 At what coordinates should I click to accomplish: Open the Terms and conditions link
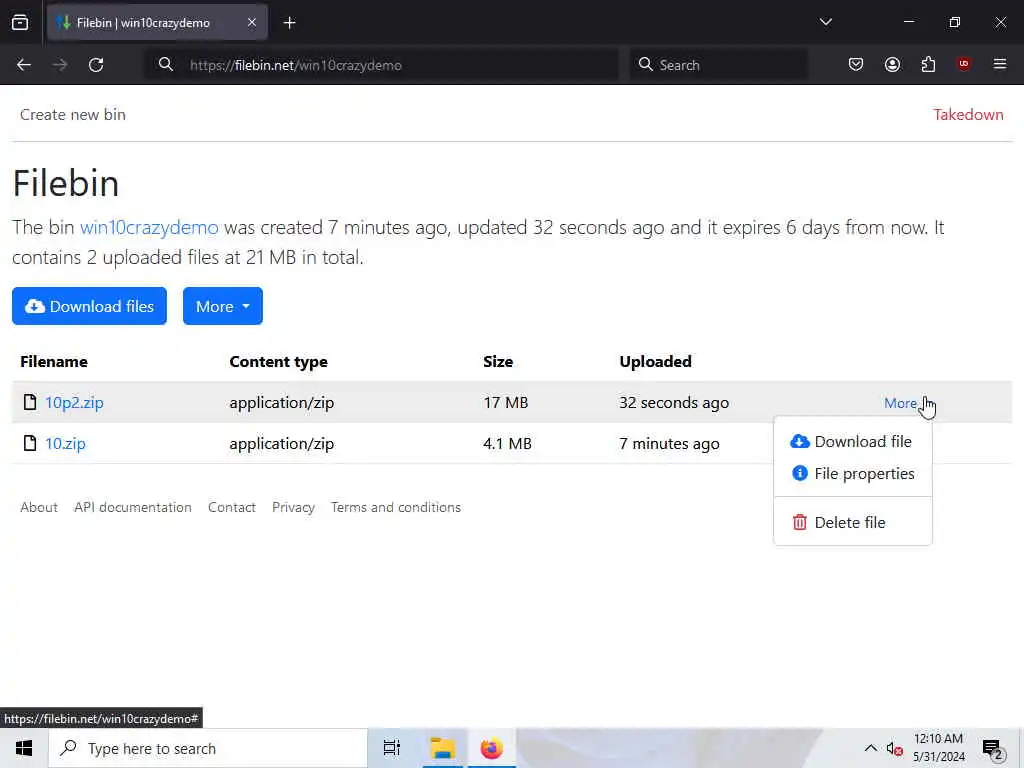coord(396,507)
